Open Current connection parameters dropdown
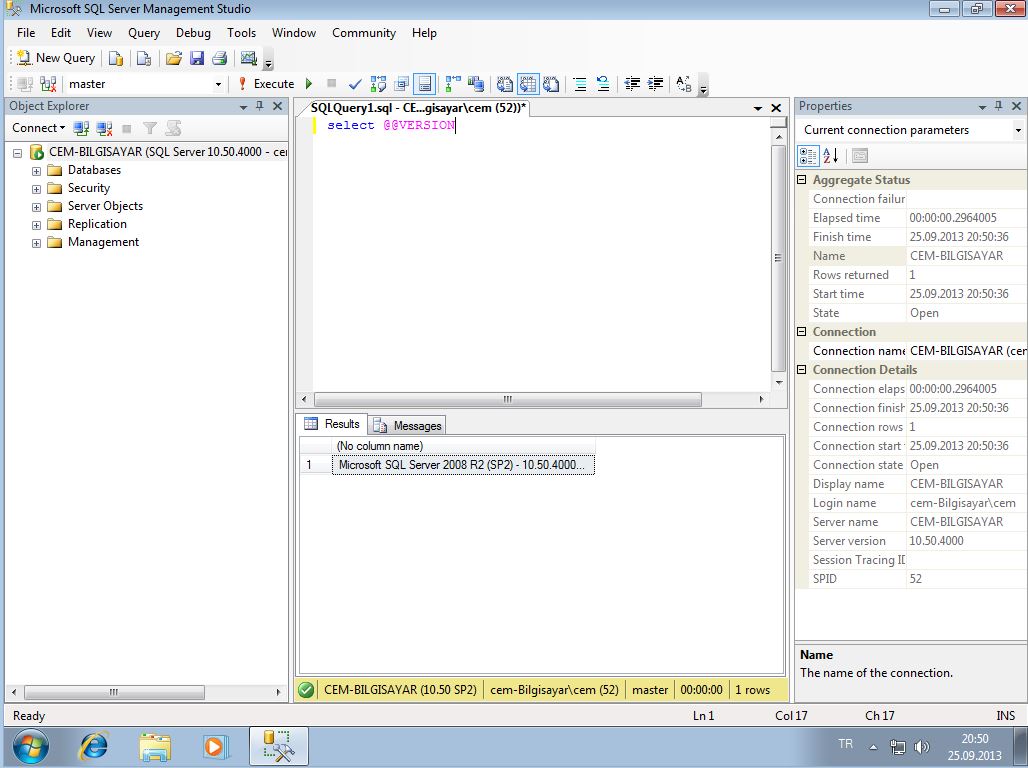The height and width of the screenshot is (768, 1028). tap(1018, 130)
